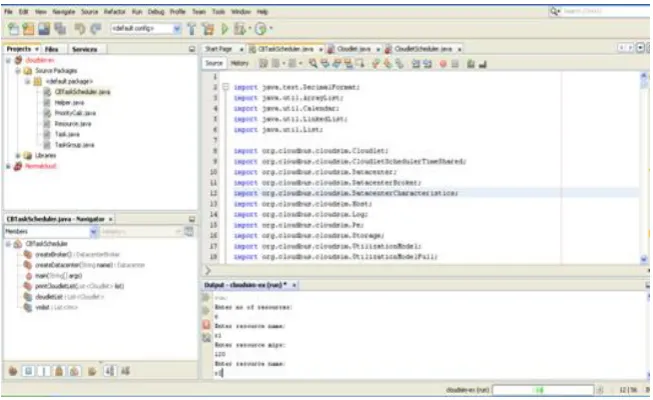
Task: Open TaskGroup.java in Projects tree
Action: click(75, 145)
